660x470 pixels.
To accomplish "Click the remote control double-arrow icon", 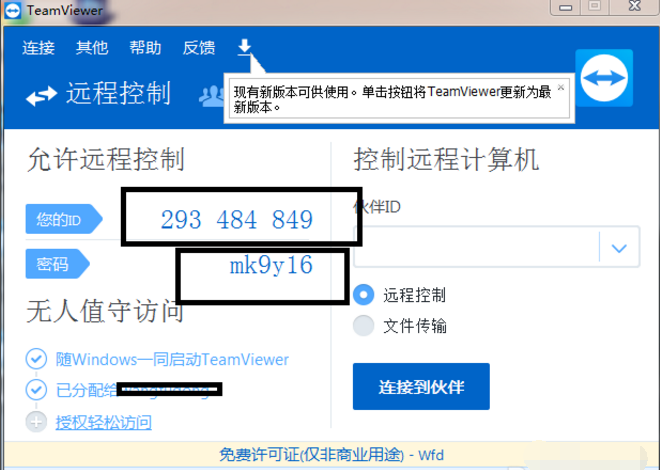I will click(x=42, y=96).
